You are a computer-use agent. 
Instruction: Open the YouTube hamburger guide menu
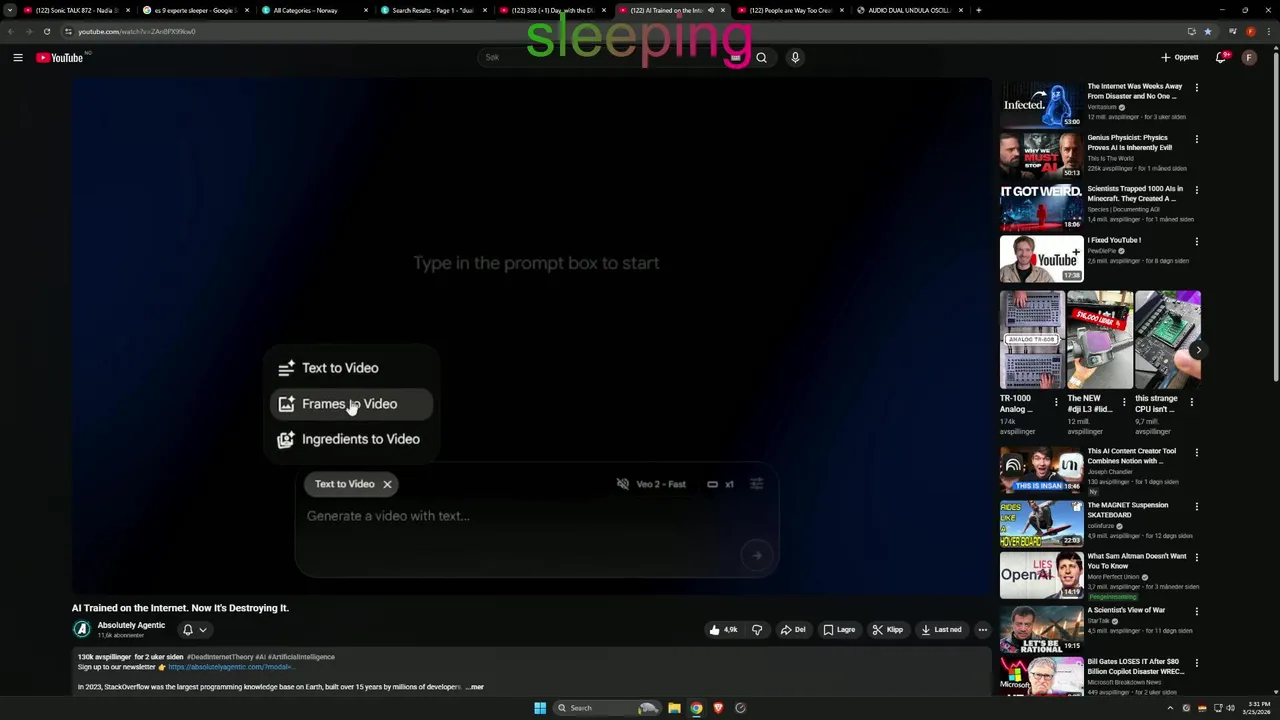pos(18,58)
